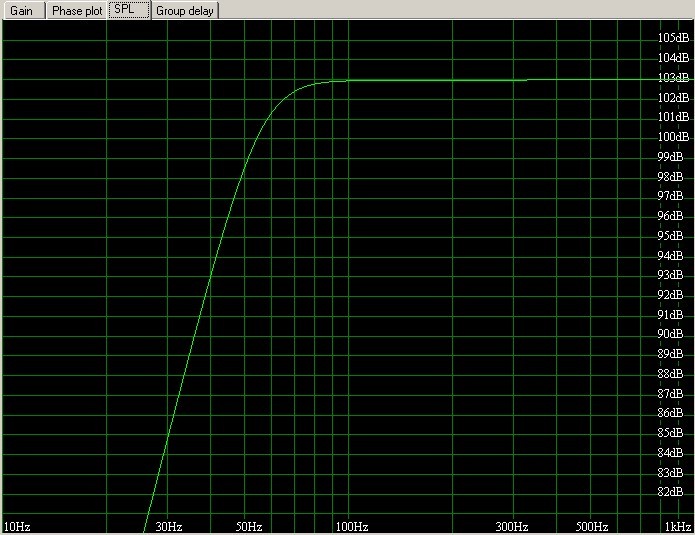Click the 104dB axis label

point(673,58)
